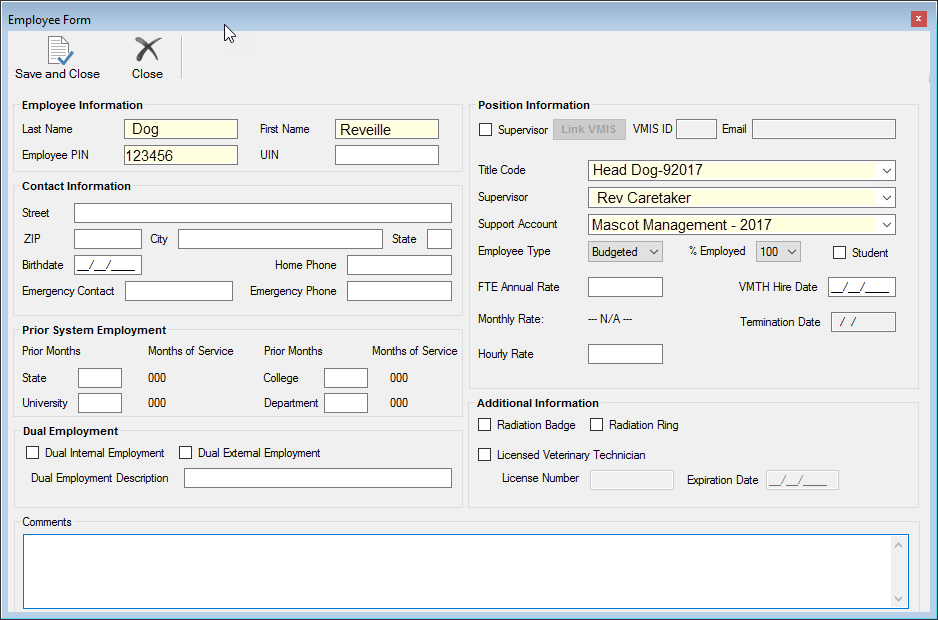Click the ZIP input field
The width and height of the screenshot is (938, 620).
click(108, 239)
